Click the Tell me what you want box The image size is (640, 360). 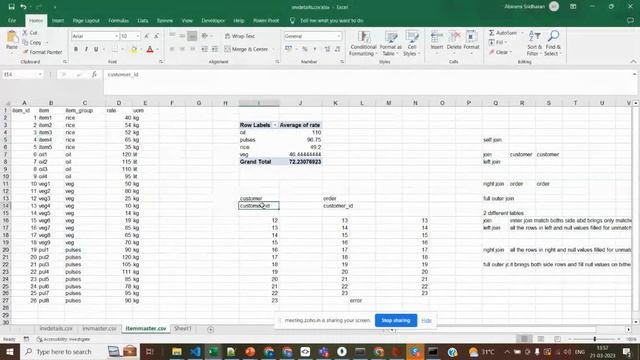pos(331,20)
